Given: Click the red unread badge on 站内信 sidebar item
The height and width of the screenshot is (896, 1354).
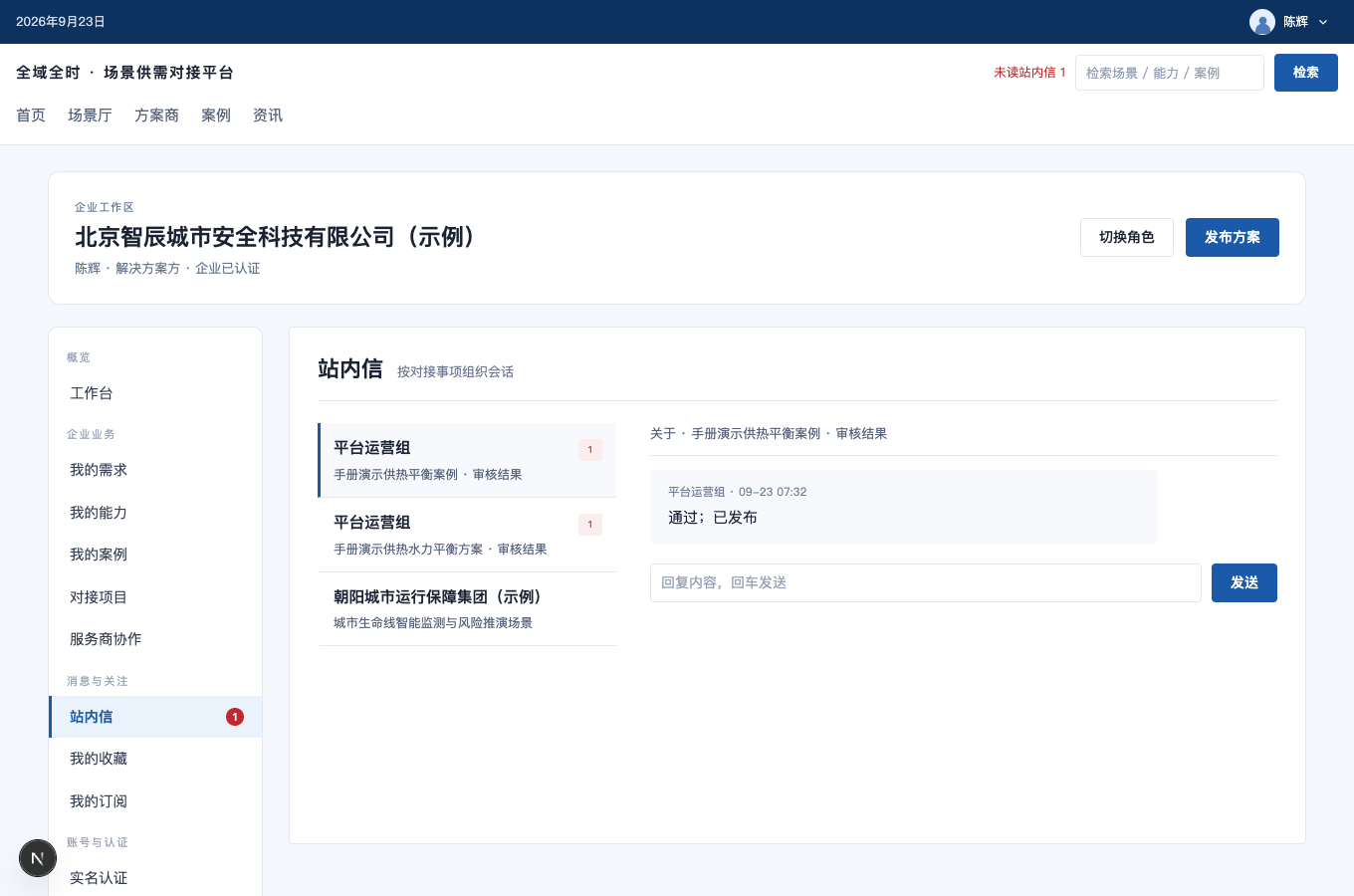Looking at the screenshot, I should click(235, 717).
